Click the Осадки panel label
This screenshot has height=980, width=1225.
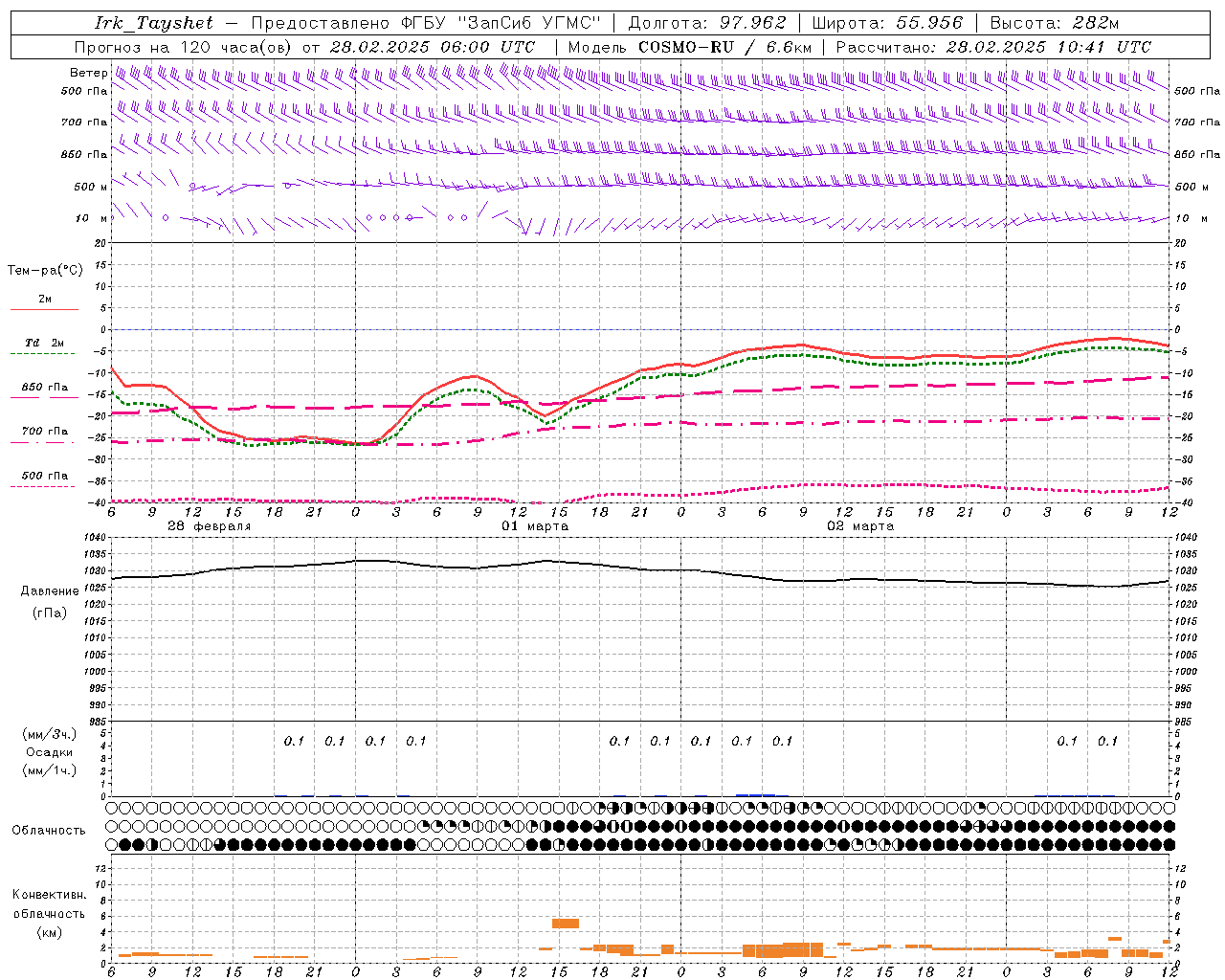(50, 752)
